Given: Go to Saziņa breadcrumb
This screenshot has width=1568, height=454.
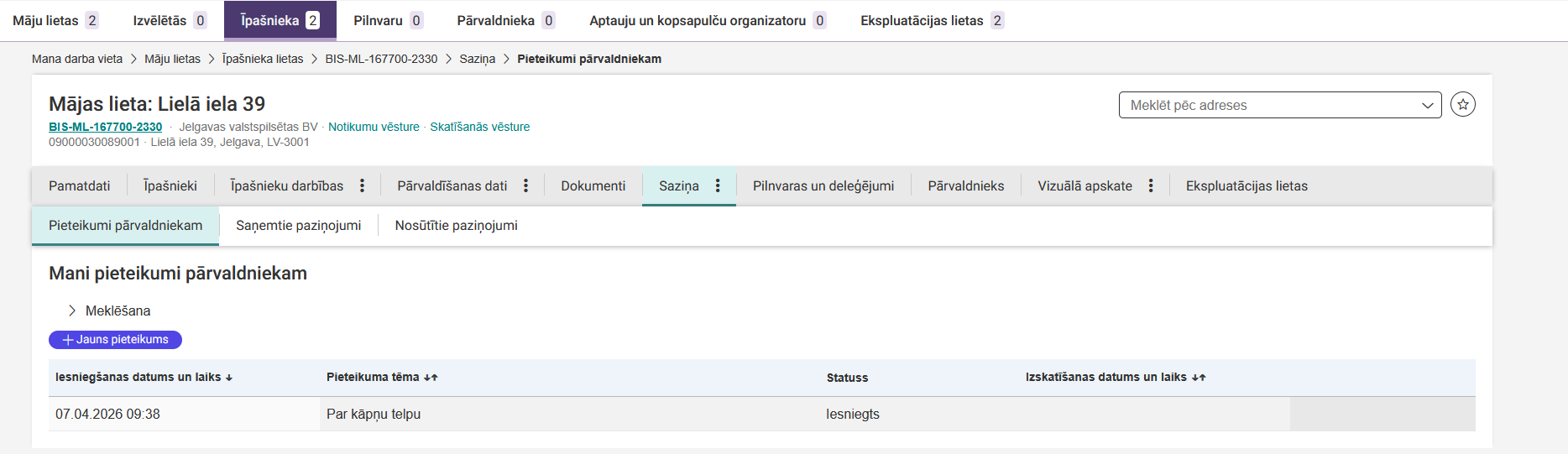Looking at the screenshot, I should (477, 59).
